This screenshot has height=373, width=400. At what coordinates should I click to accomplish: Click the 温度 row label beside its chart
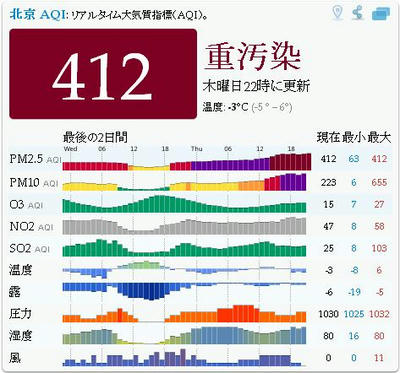(20, 270)
